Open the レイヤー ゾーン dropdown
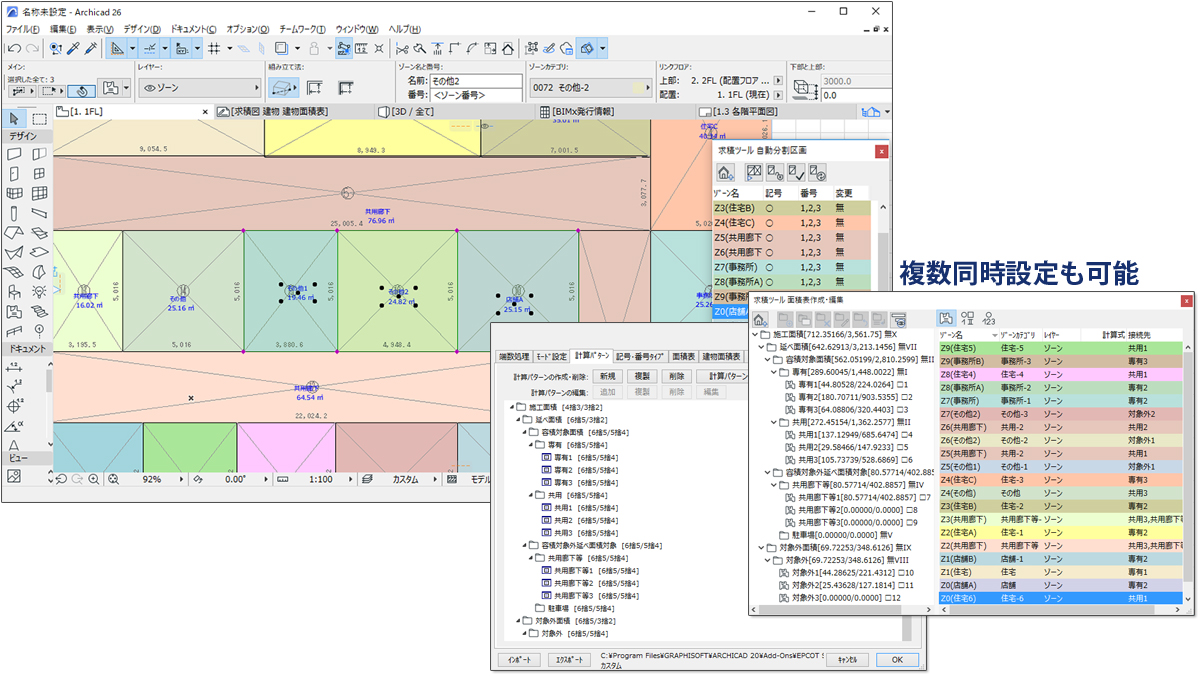 tap(198, 88)
